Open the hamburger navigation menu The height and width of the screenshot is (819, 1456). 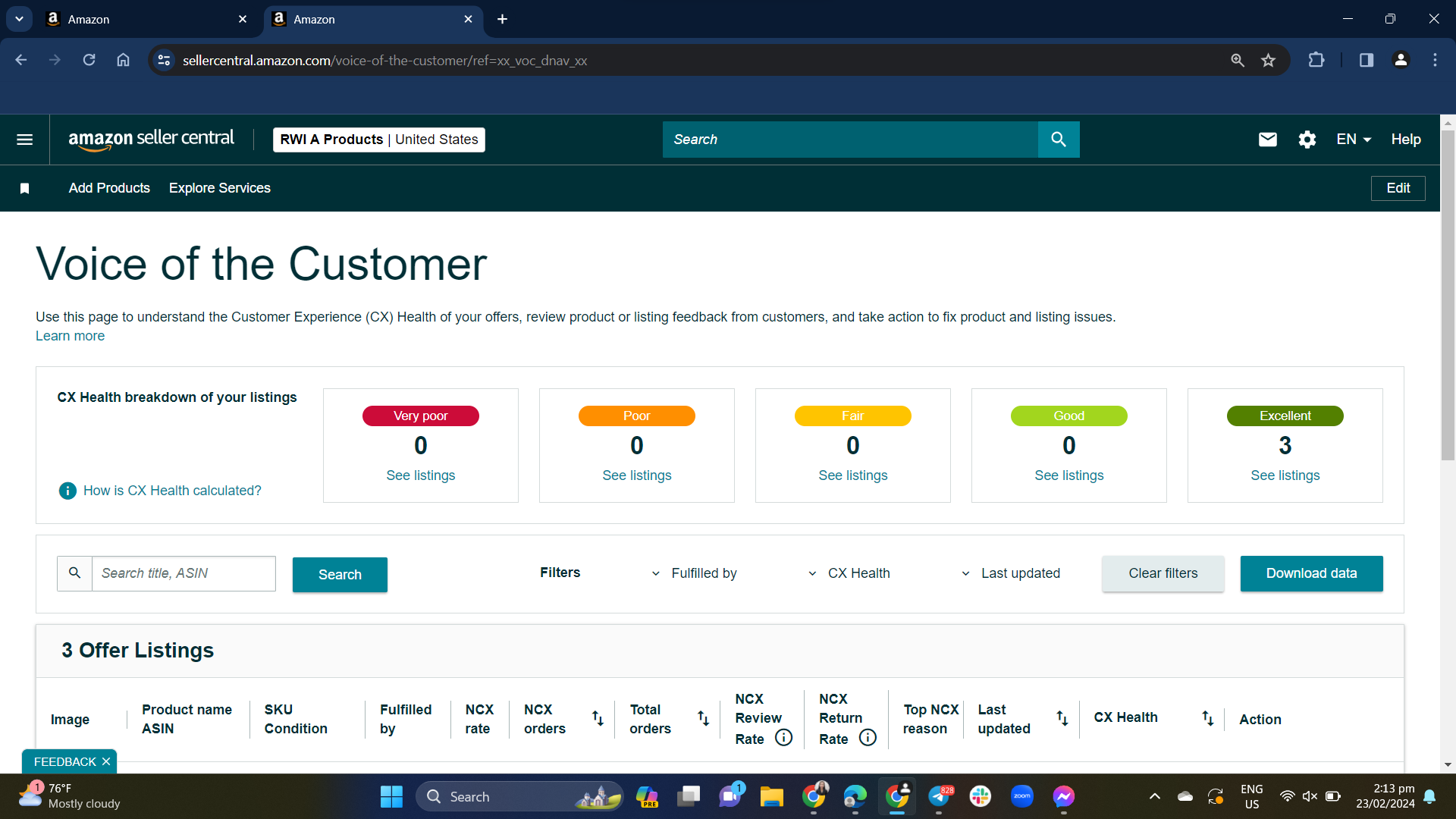pos(24,140)
